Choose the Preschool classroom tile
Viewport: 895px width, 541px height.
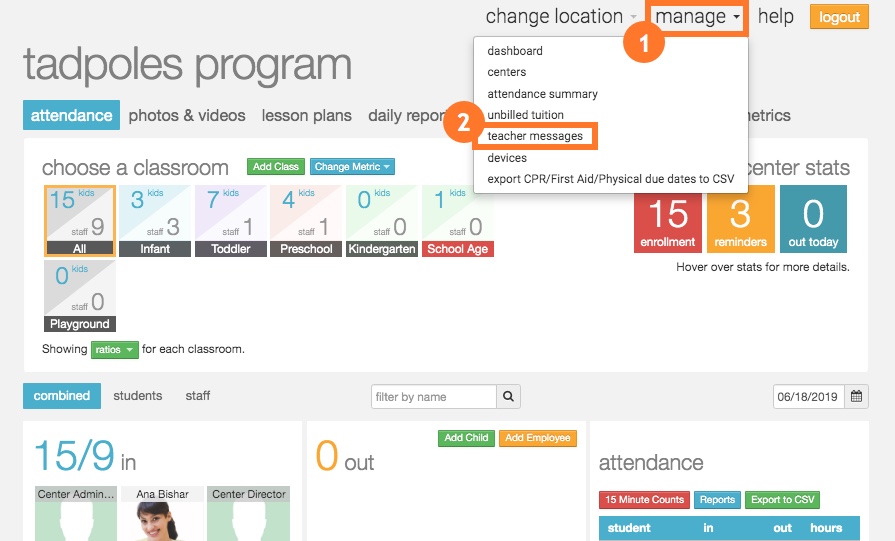coord(307,221)
